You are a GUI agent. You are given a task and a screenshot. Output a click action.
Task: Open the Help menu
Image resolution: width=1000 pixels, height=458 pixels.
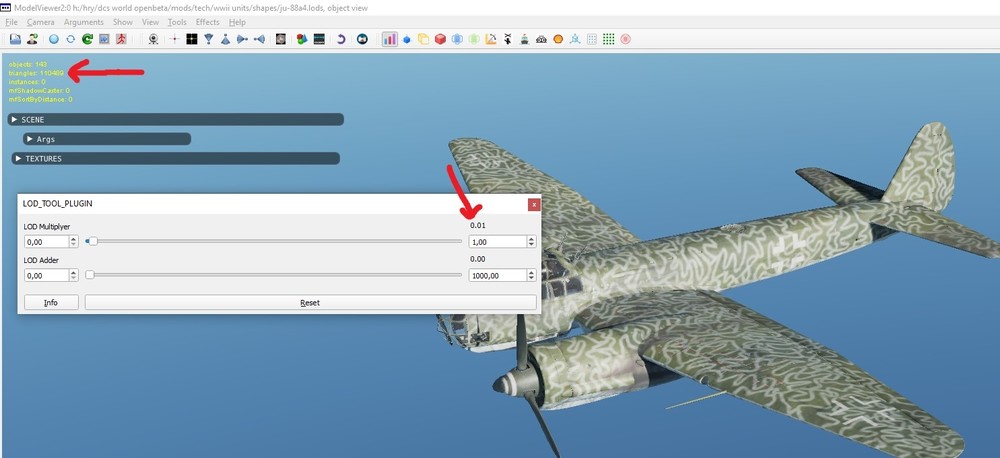click(x=237, y=22)
